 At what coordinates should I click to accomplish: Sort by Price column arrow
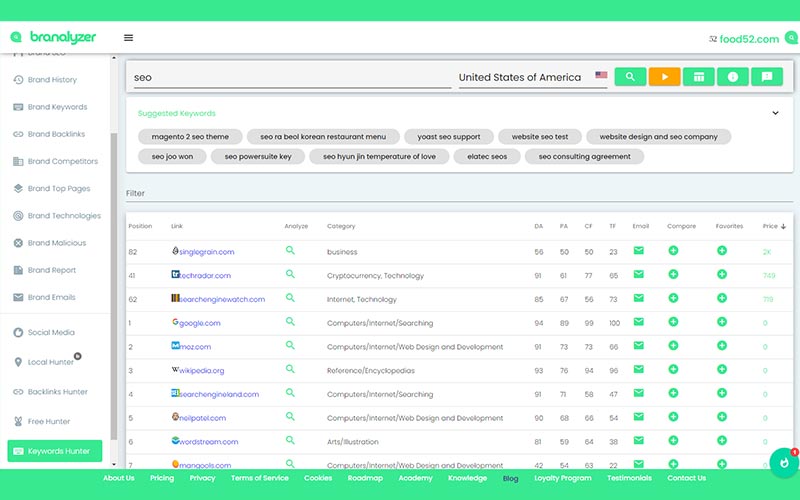point(783,226)
